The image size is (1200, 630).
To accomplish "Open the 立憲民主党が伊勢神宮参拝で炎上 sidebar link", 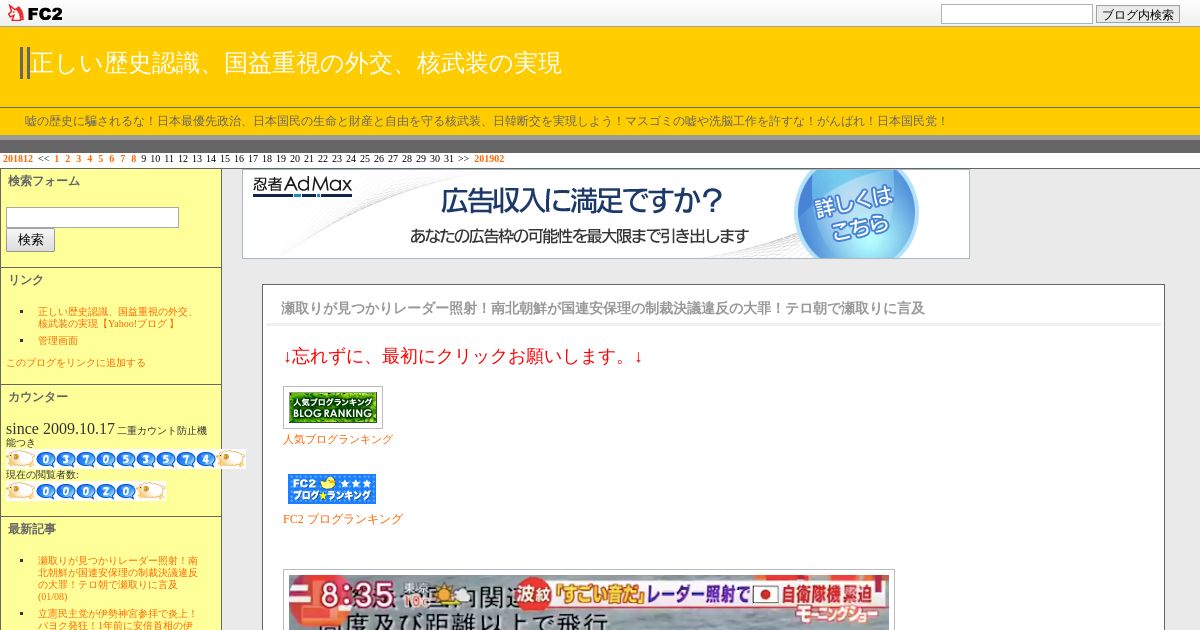I will coord(118,619).
